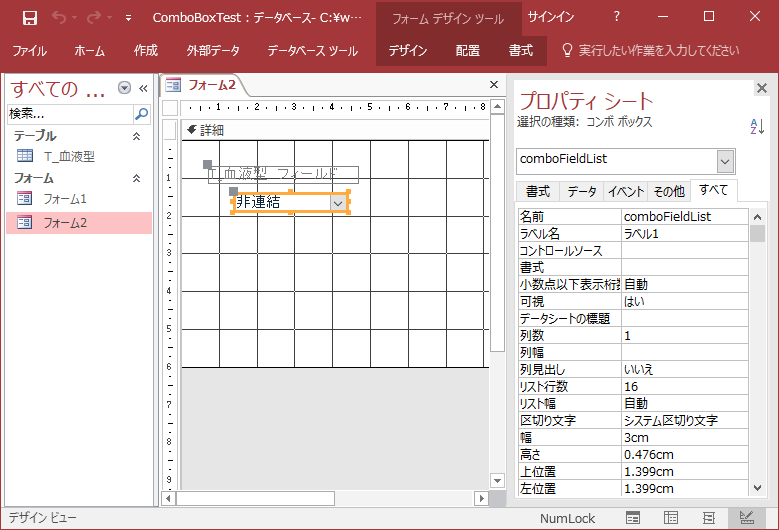This screenshot has width=779, height=530.
Task: Click the 可視 value はい
Action: tap(685, 302)
